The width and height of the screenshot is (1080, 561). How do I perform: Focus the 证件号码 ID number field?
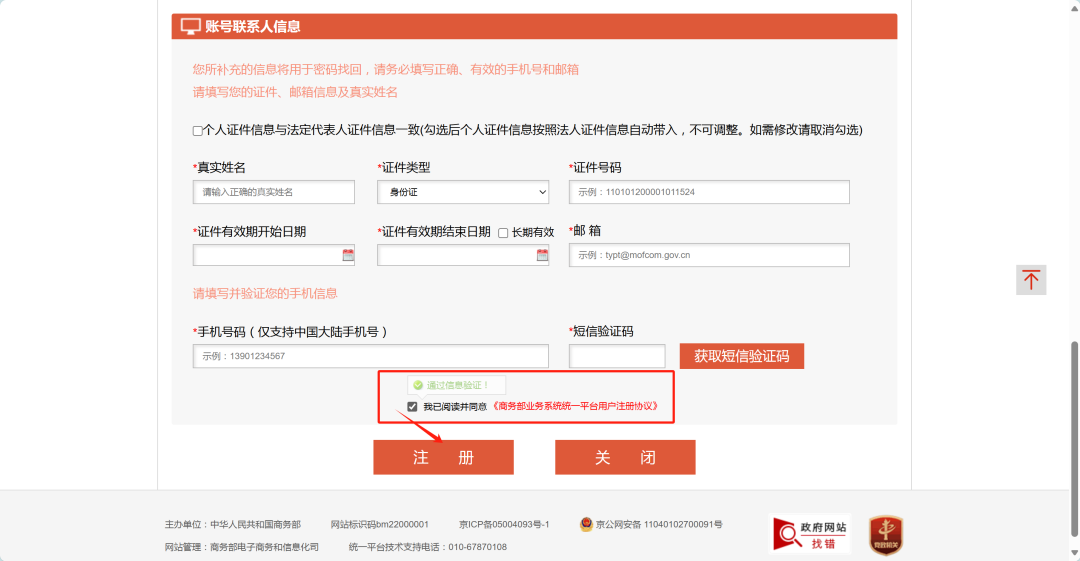[709, 192]
